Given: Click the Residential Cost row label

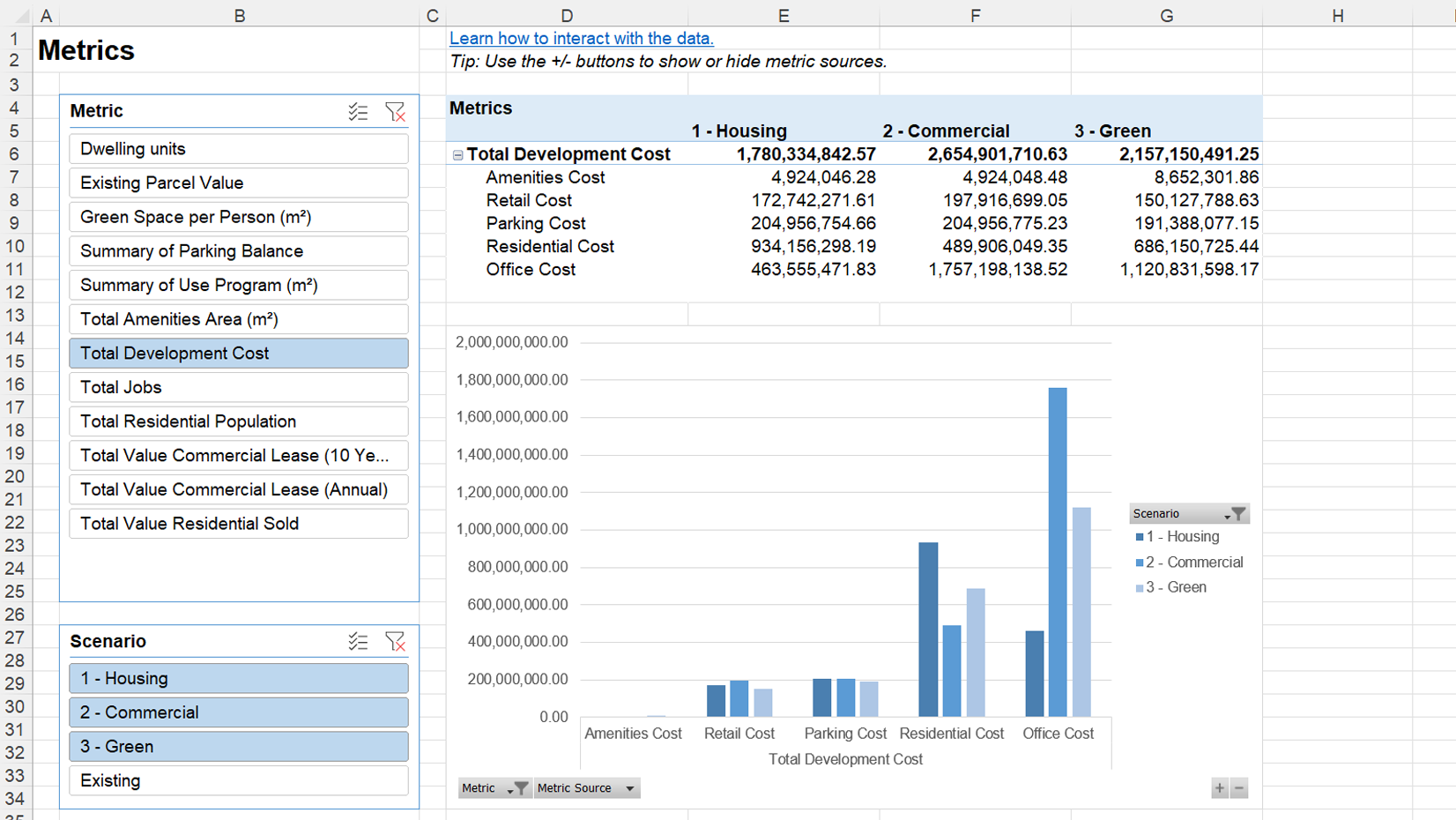Looking at the screenshot, I should 550,247.
